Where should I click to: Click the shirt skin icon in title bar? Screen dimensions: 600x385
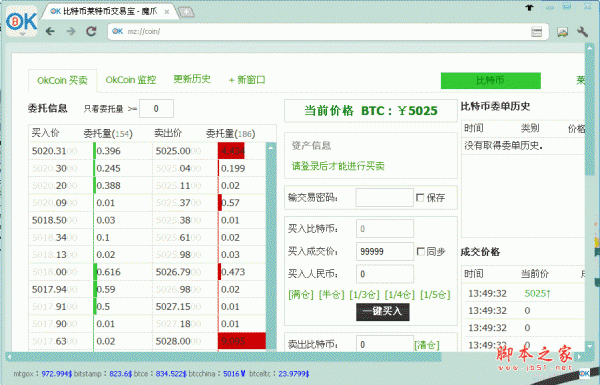529,7
